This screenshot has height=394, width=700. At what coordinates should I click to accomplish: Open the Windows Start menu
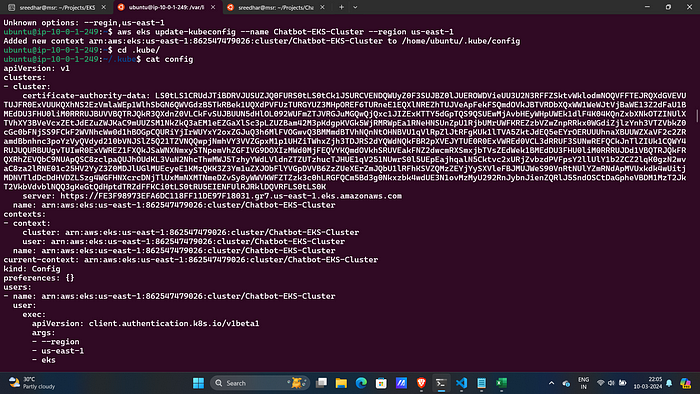[198, 383]
